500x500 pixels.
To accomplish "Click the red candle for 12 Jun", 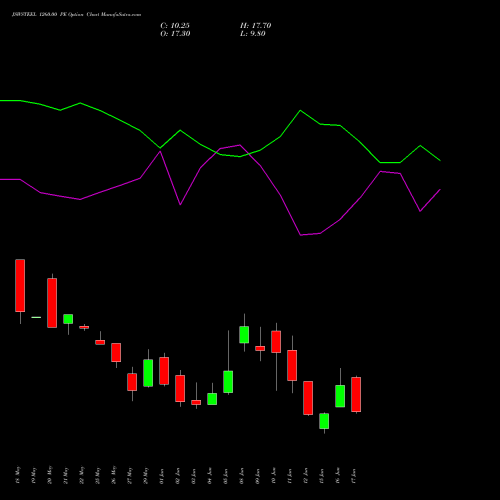I will 308,398.
